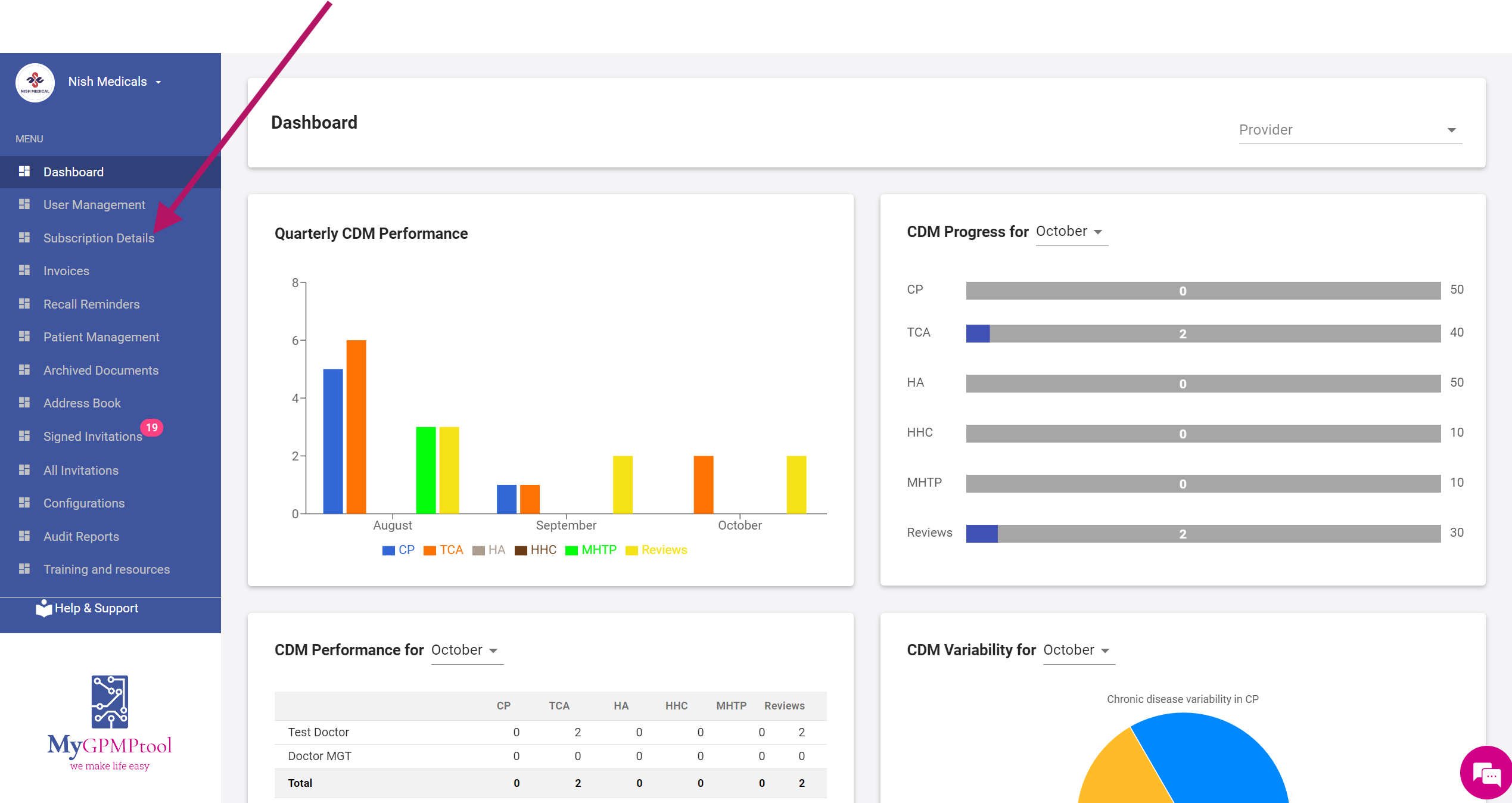The image size is (1512, 803).
Task: Click the CP progress bar
Action: click(x=1203, y=291)
